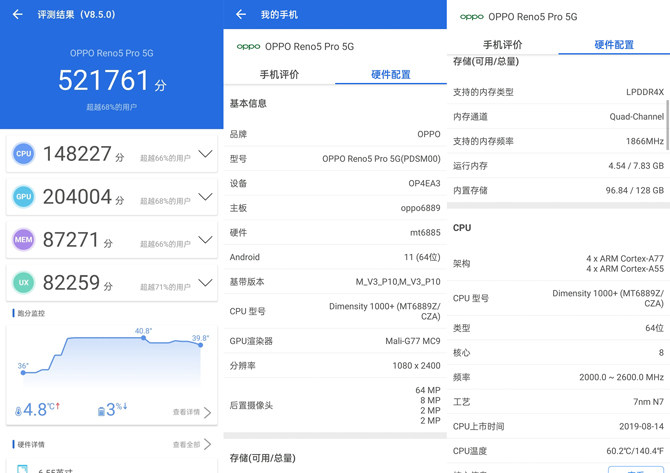Viewport: 670px width, 473px height.
Task: Tap the back arrow beside 评测结果
Action: click(18, 15)
